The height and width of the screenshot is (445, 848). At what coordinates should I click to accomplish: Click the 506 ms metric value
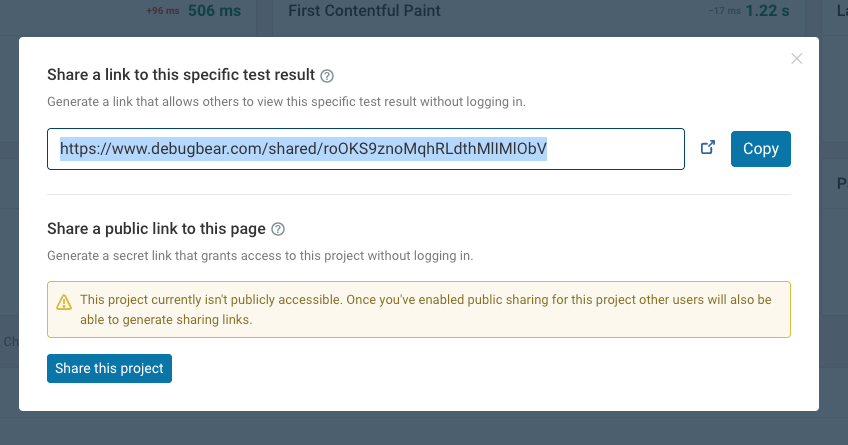click(215, 11)
